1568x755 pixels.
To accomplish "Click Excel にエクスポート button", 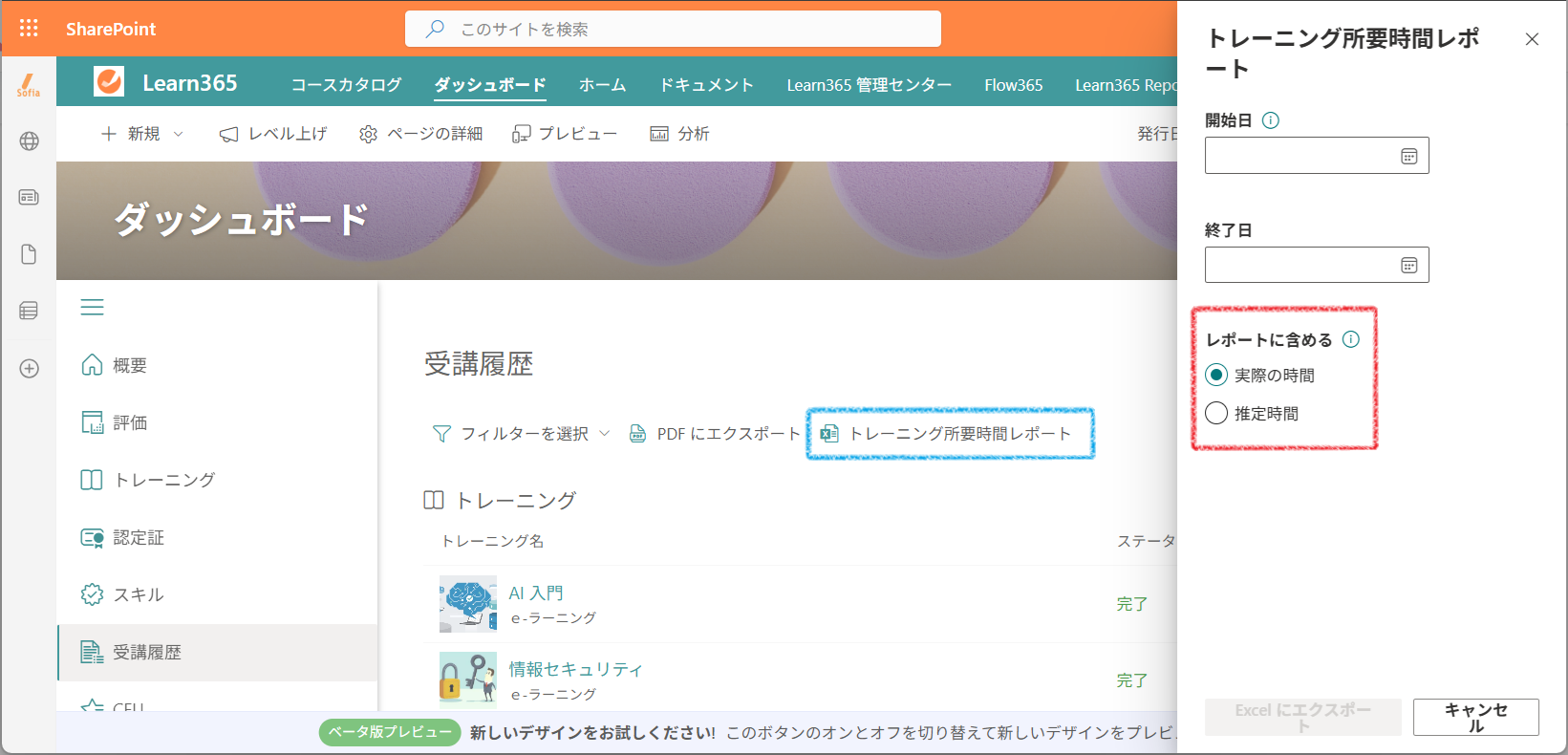I will pyautogui.click(x=1302, y=717).
